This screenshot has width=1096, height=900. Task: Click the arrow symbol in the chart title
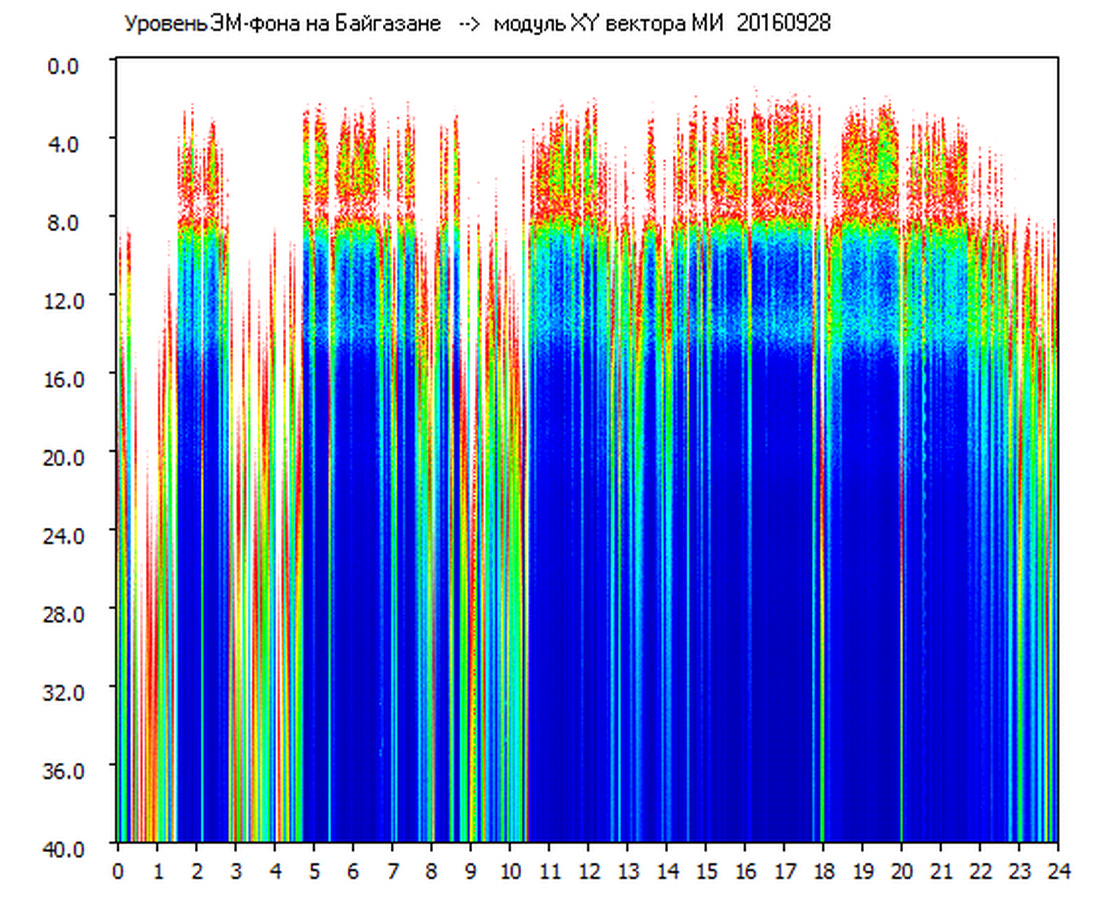tap(469, 25)
